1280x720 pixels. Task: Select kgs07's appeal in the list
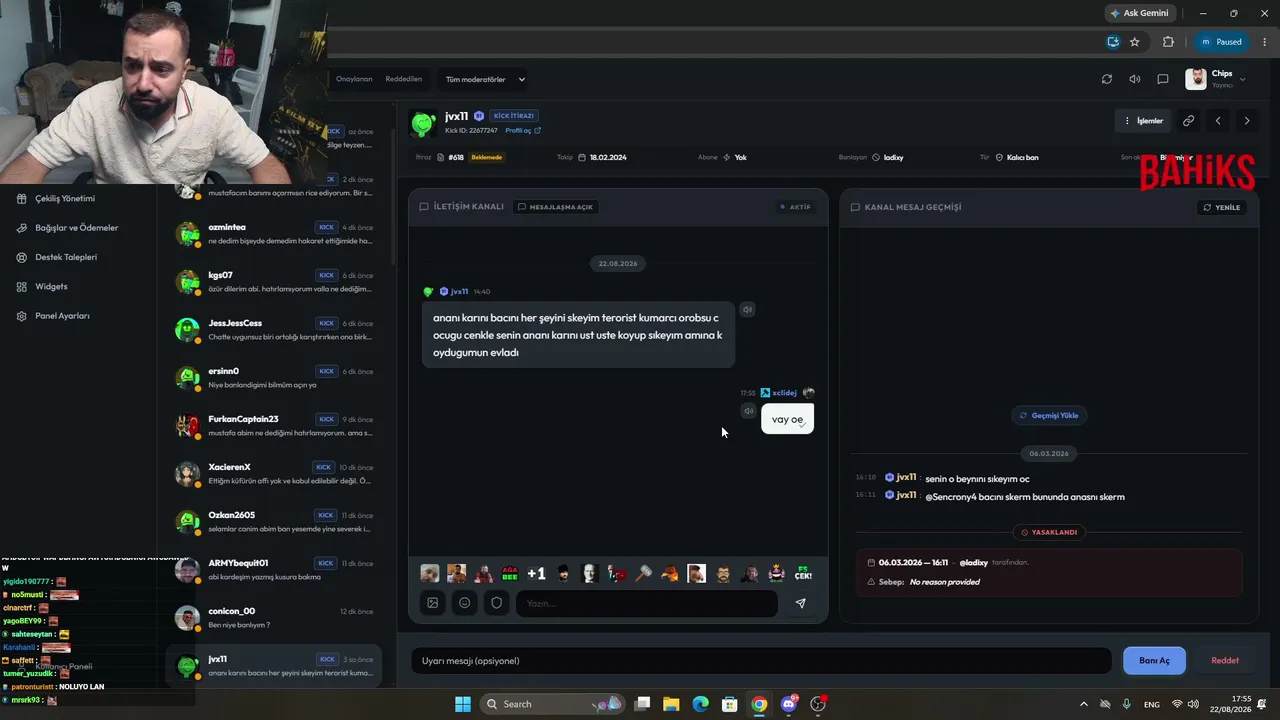point(274,282)
